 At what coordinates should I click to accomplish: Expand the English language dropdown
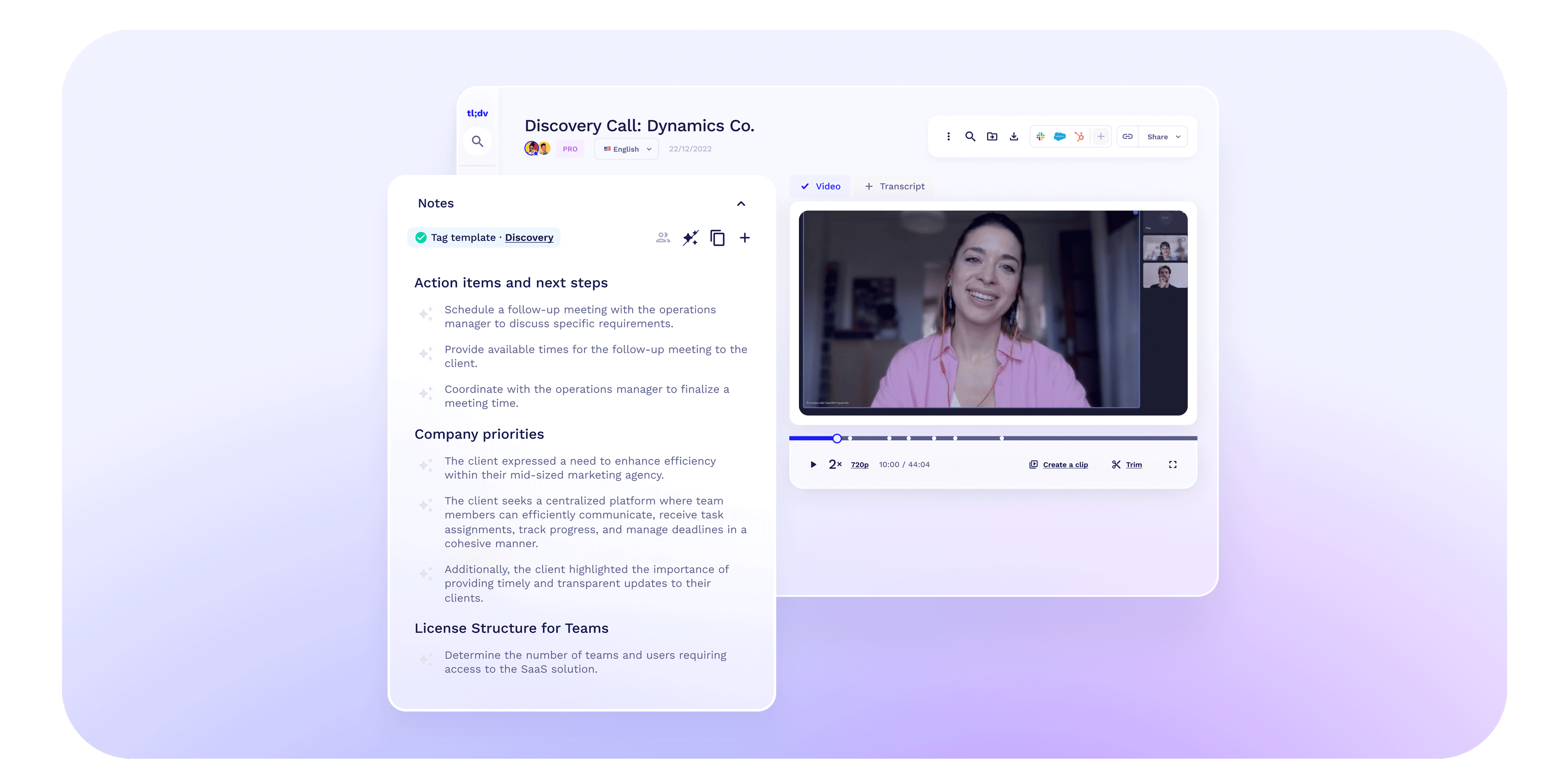(627, 149)
